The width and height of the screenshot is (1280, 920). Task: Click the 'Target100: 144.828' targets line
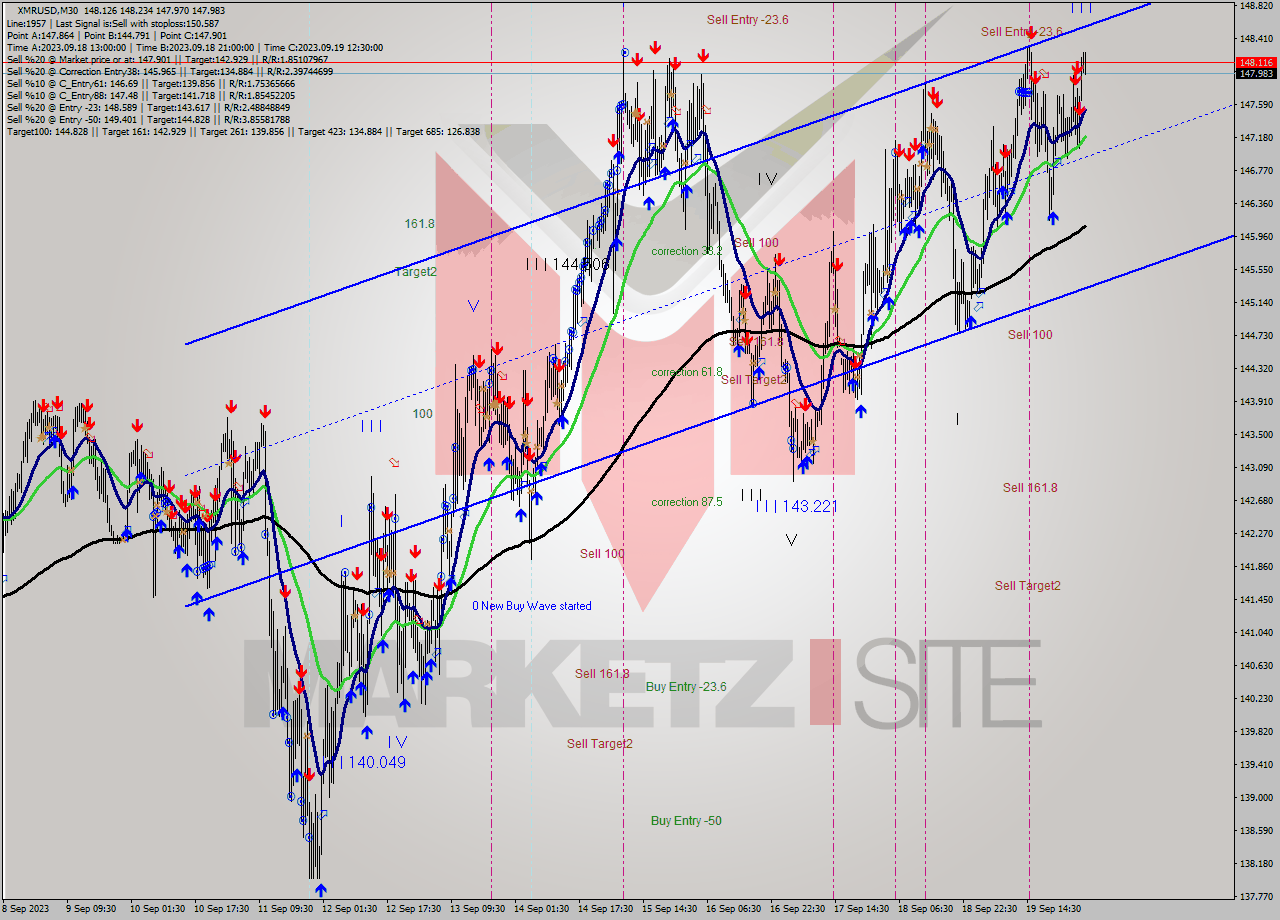[x=242, y=131]
